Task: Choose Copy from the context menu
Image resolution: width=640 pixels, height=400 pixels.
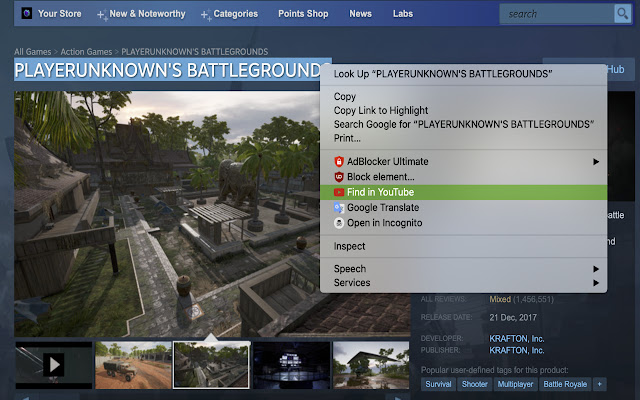Action: pyautogui.click(x=463, y=97)
